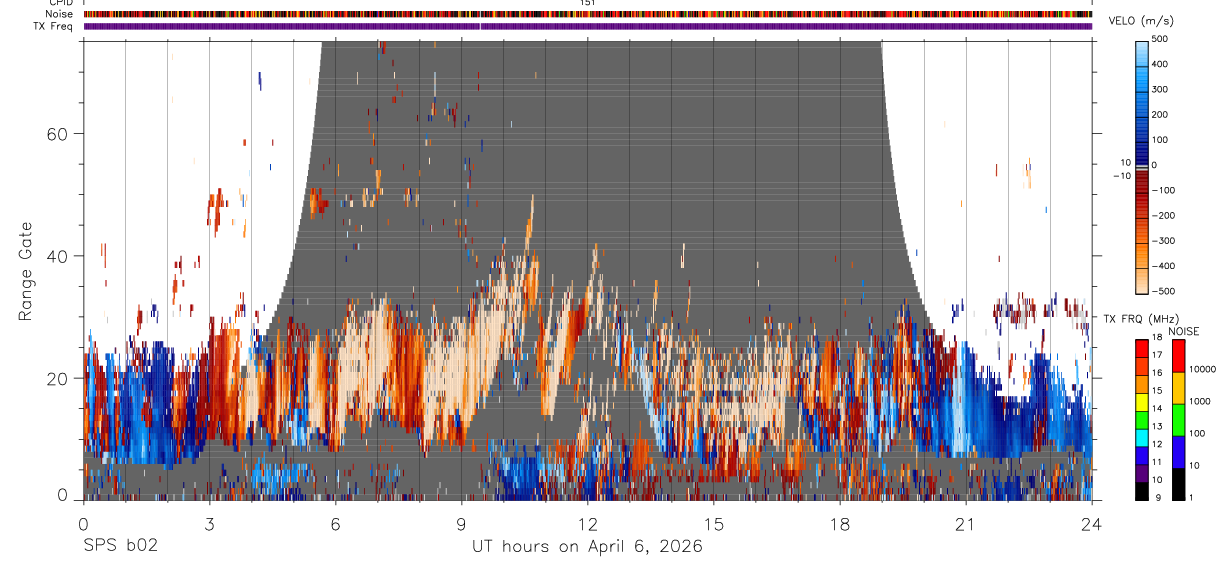Click the 'SPS b02' station label
This screenshot has height=567, width=1228.
120,547
